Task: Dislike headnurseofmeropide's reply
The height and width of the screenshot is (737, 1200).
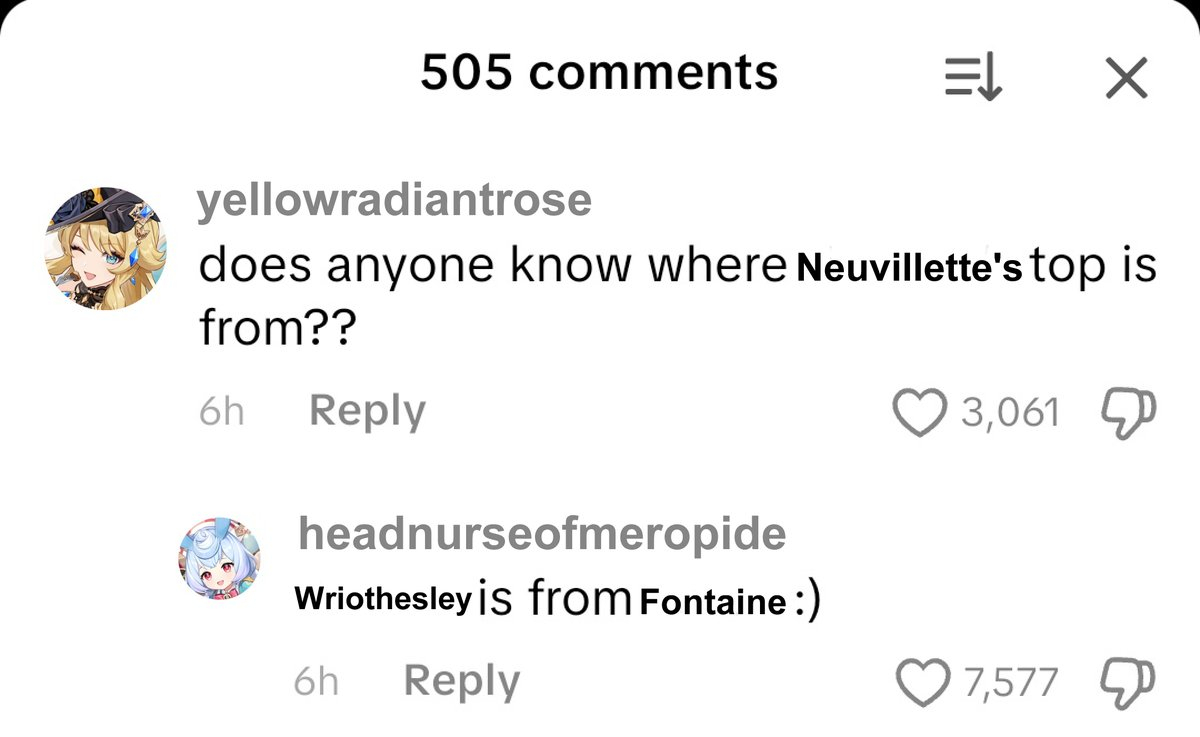Action: click(x=1127, y=681)
